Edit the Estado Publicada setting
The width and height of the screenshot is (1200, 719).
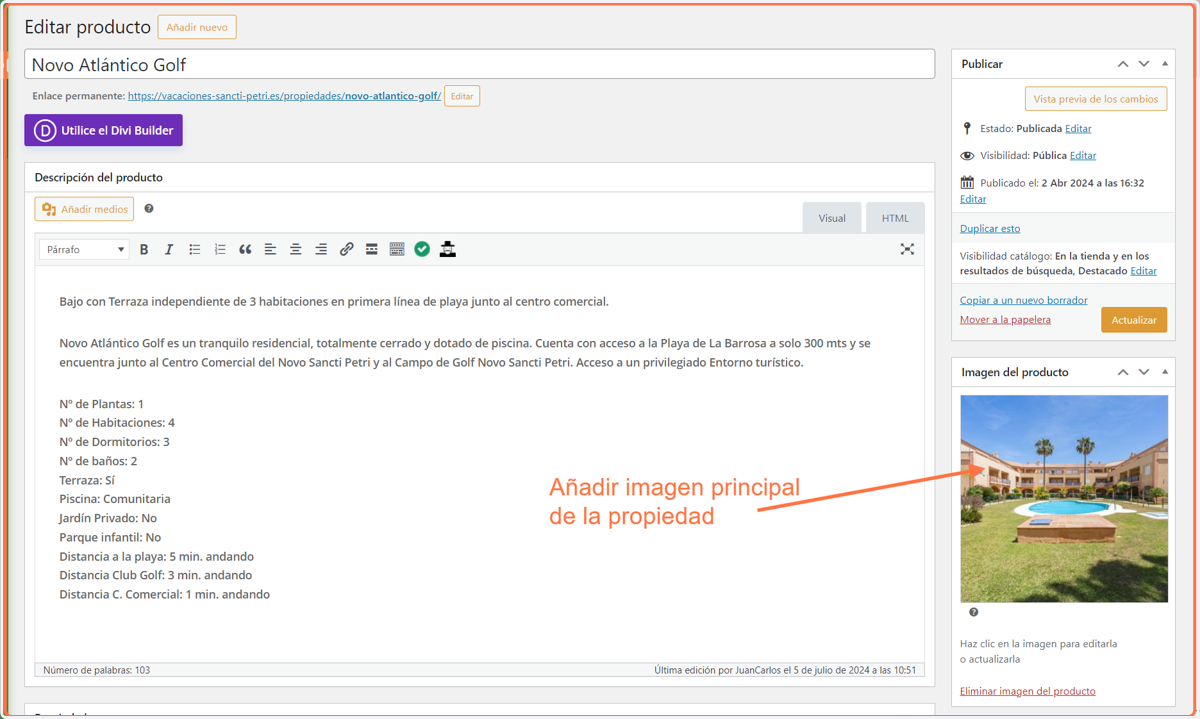tap(1078, 129)
